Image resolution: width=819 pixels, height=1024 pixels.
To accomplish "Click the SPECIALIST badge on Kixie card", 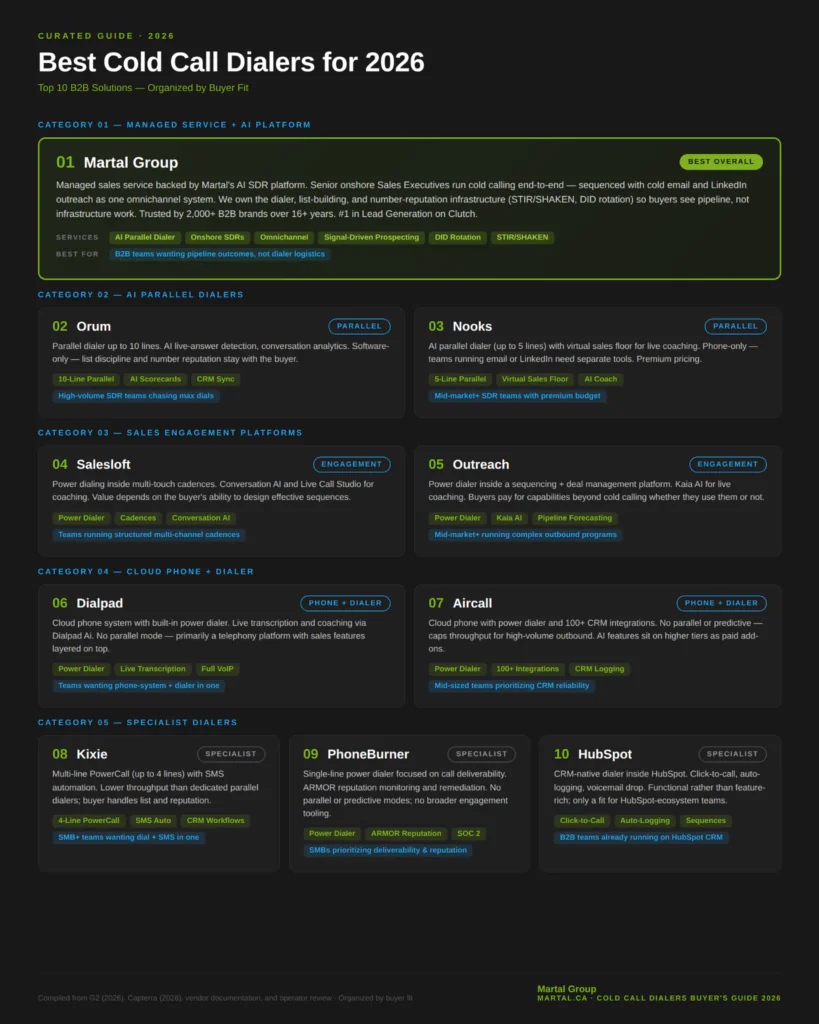I will pyautogui.click(x=231, y=754).
